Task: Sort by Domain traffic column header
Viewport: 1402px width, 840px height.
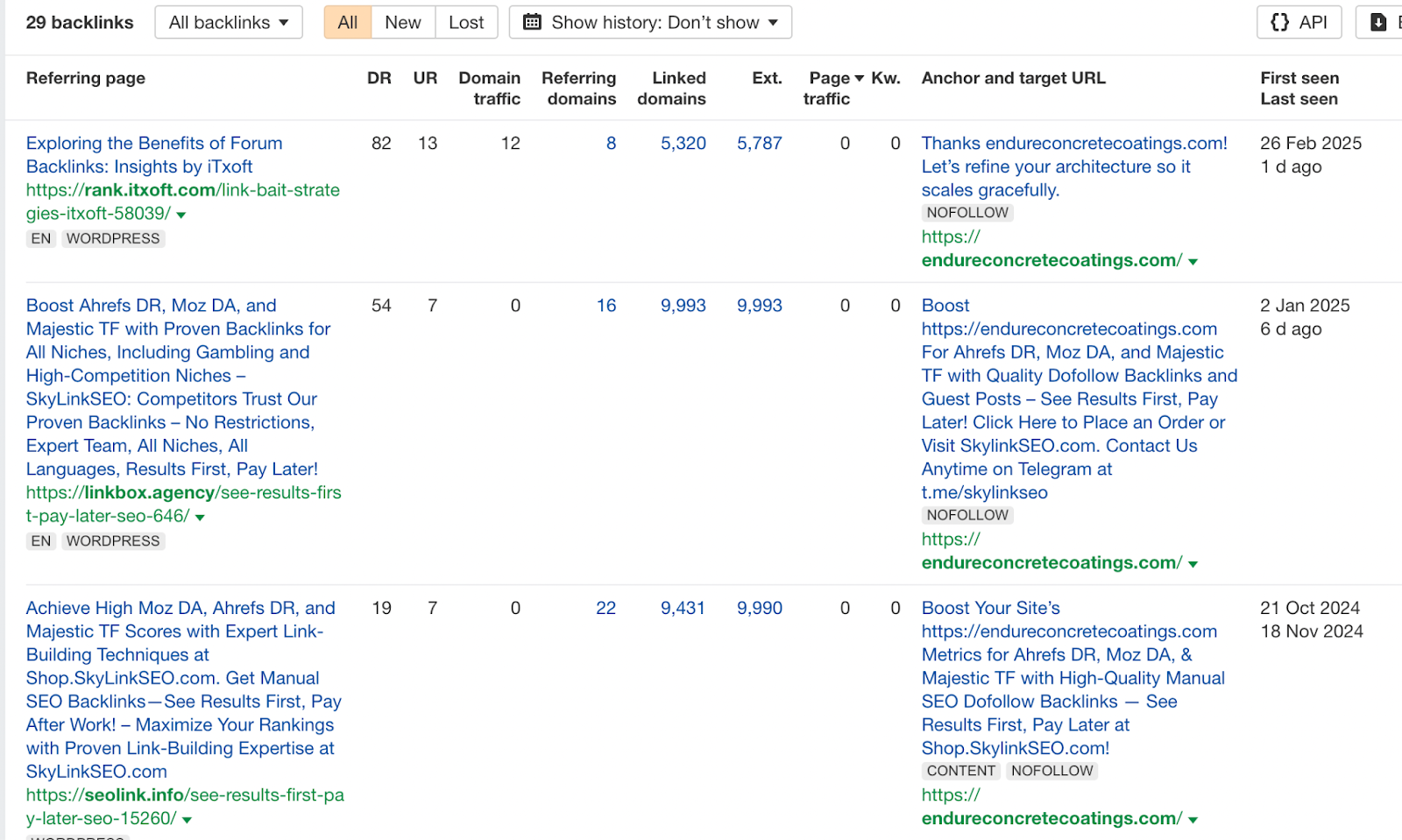Action: [x=490, y=88]
